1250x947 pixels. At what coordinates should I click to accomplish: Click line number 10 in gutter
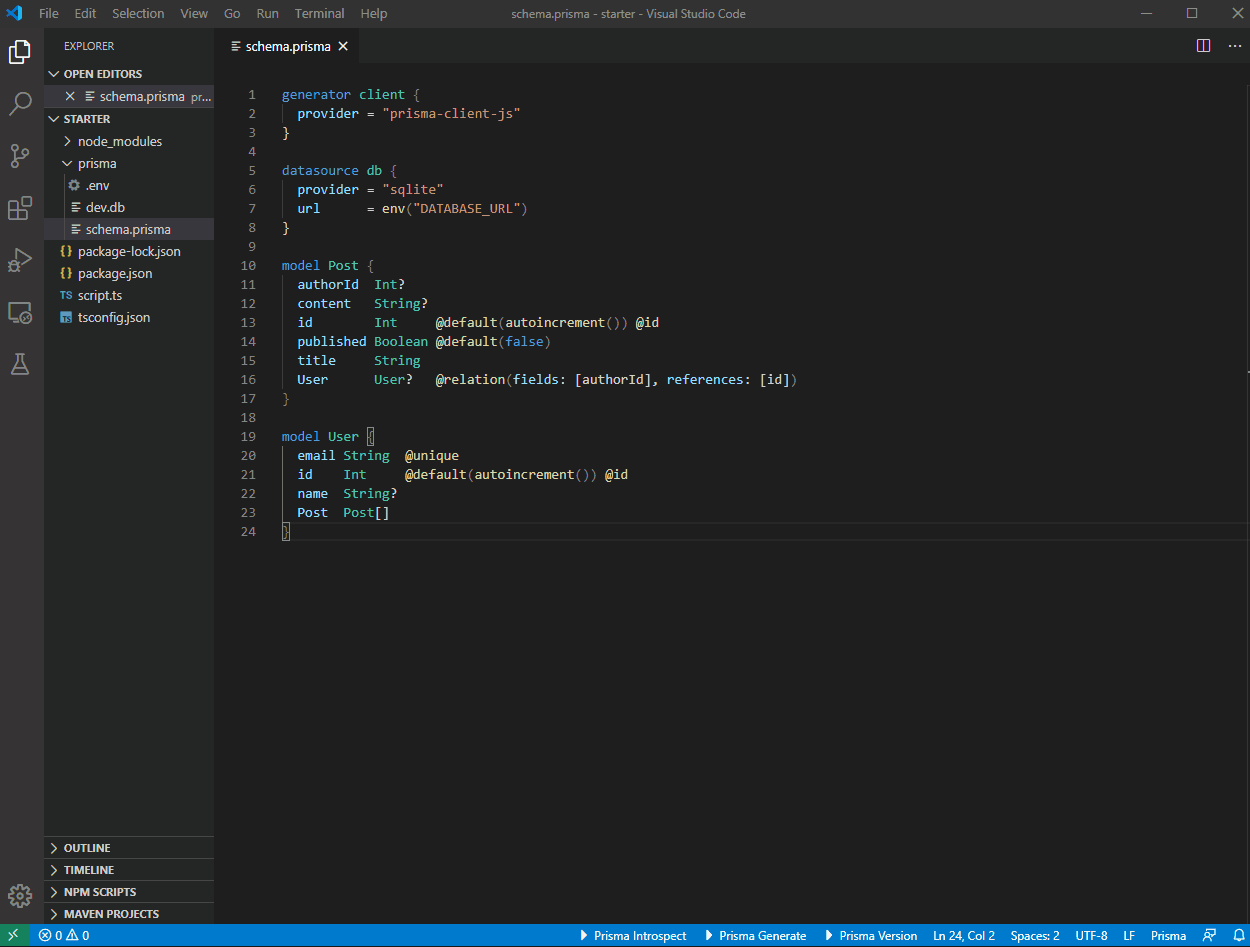tap(249, 266)
